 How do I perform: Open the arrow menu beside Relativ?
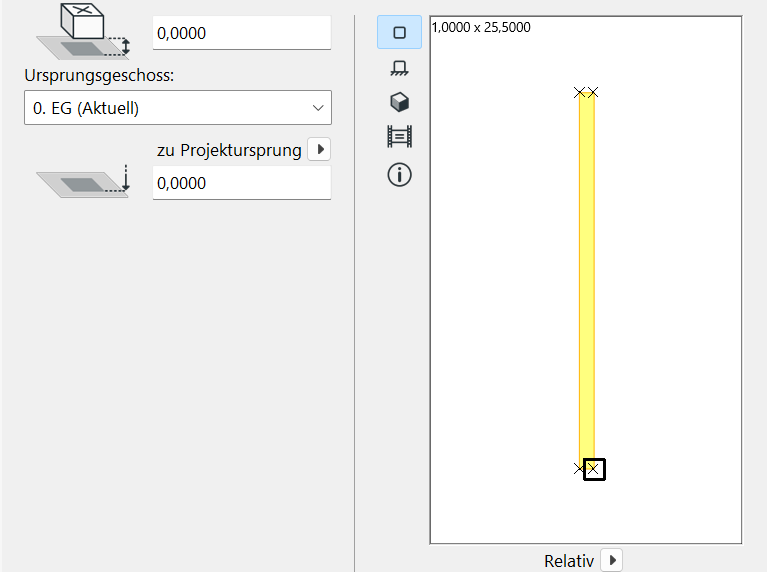(611, 560)
